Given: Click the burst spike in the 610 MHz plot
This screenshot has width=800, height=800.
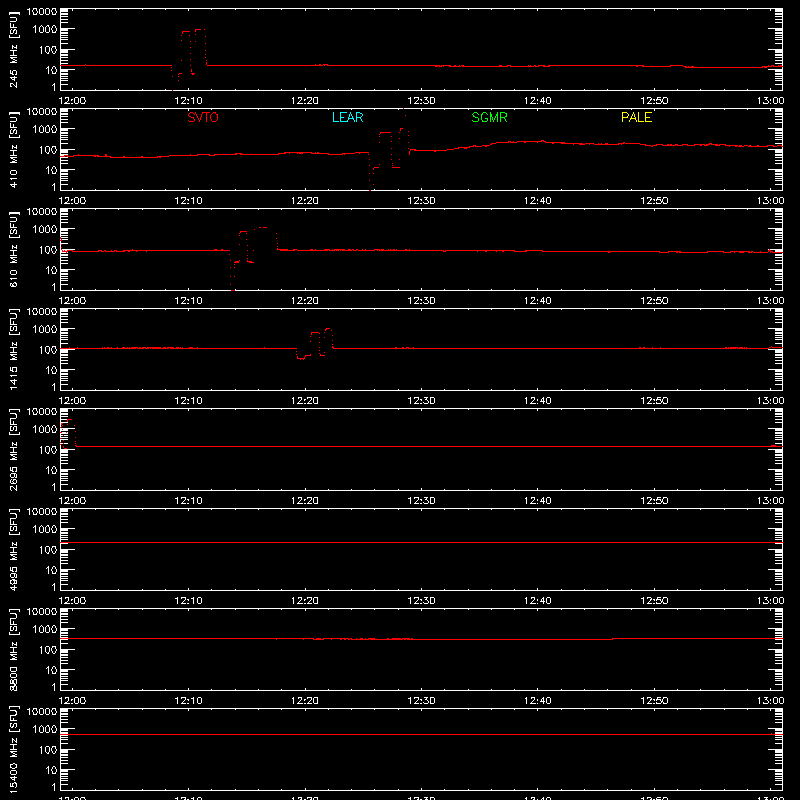Looking at the screenshot, I should point(254,258).
